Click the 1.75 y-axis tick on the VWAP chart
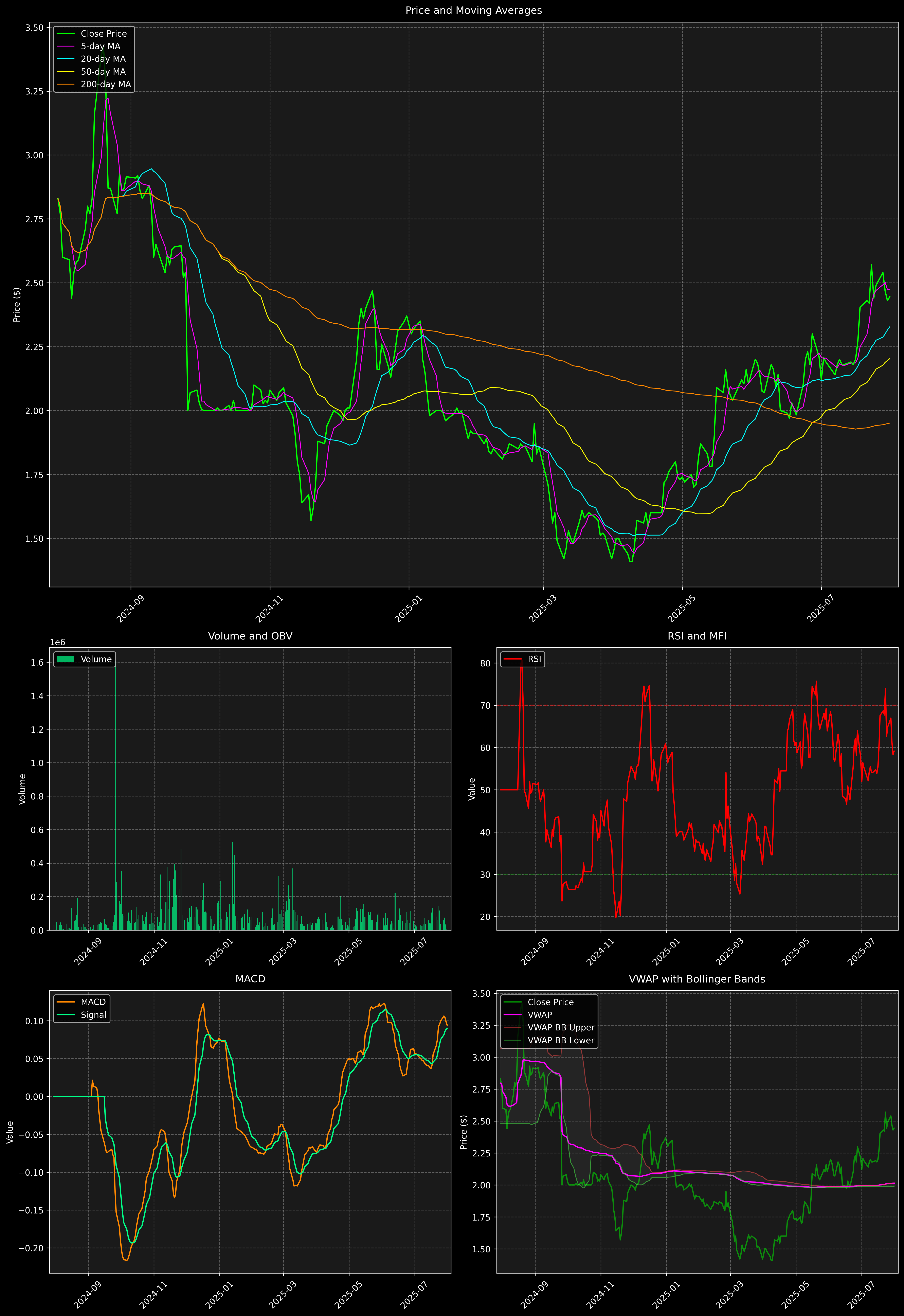Screen dimensions: 904x1316 (x=482, y=1218)
